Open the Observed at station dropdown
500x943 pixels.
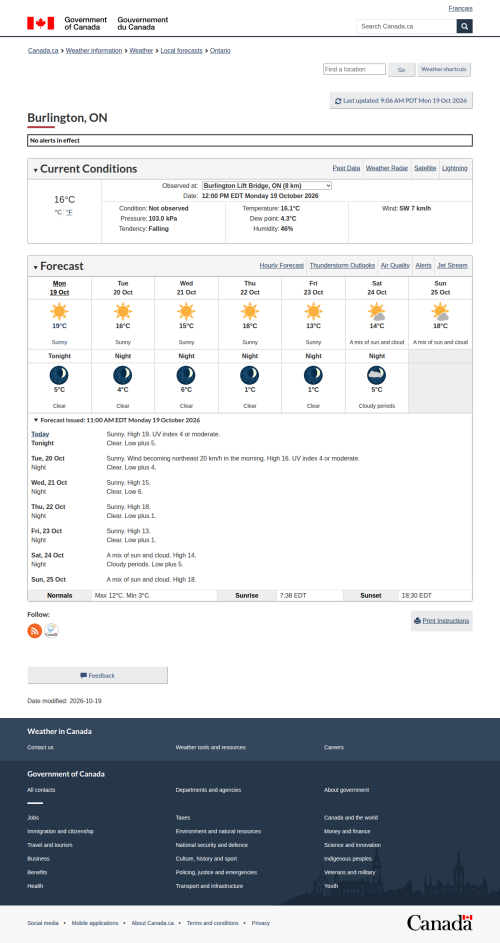click(x=267, y=186)
